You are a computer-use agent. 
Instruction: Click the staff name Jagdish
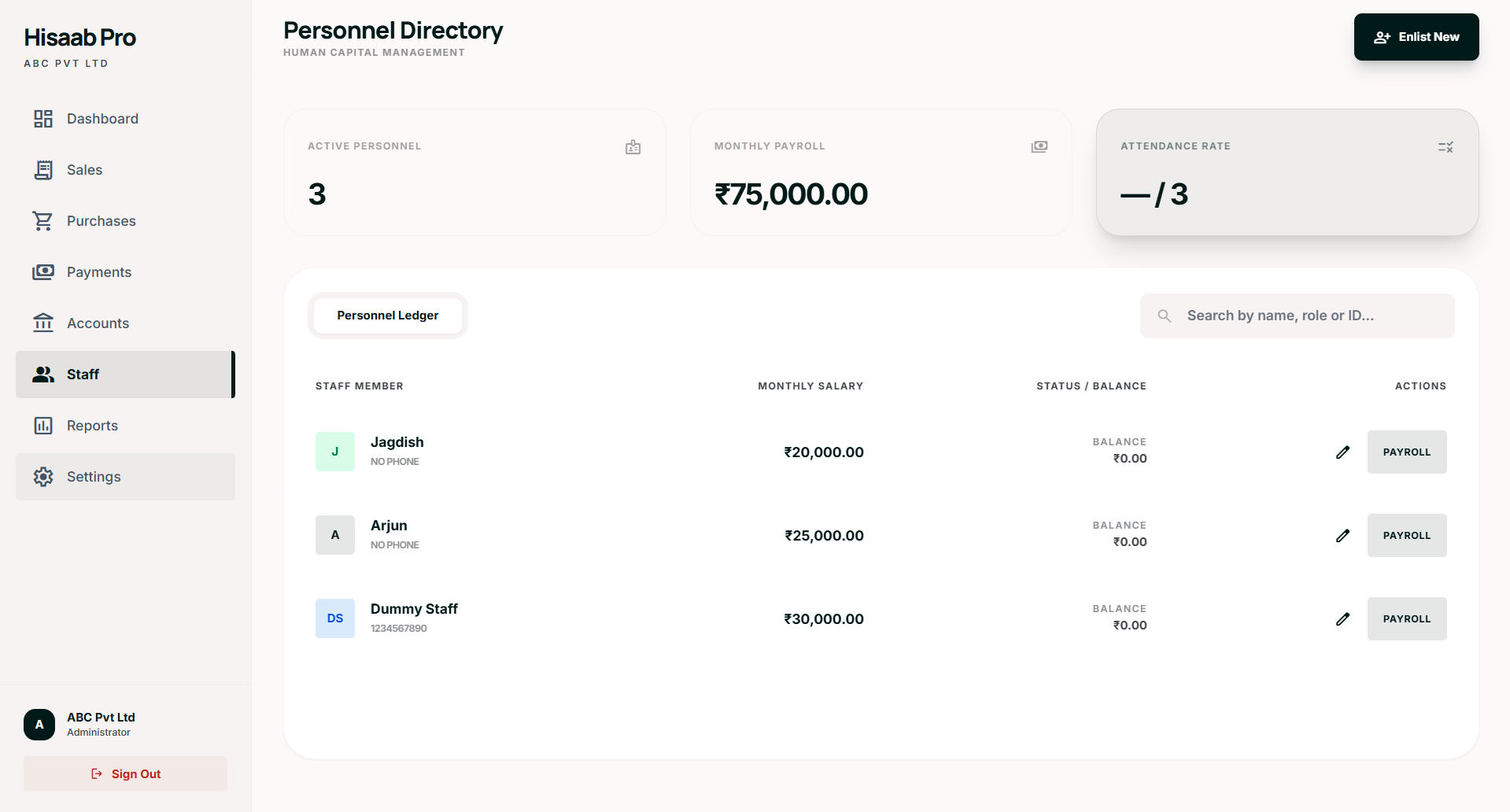[397, 442]
